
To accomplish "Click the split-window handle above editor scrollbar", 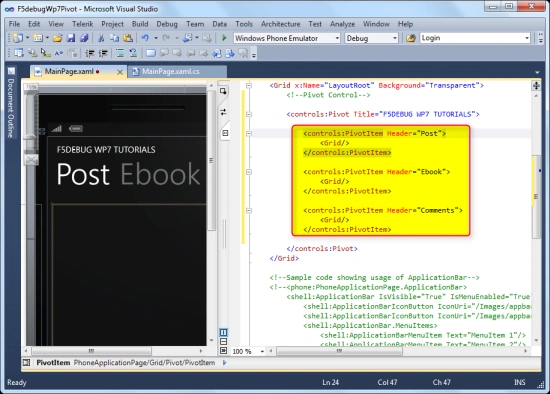I will [x=536, y=86].
